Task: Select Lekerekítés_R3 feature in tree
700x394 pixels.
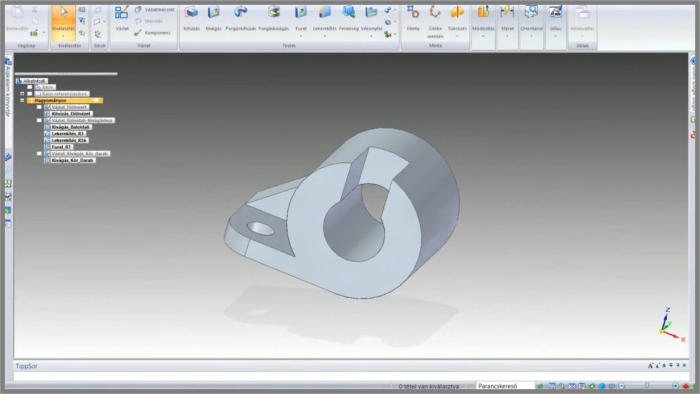Action: (x=68, y=133)
